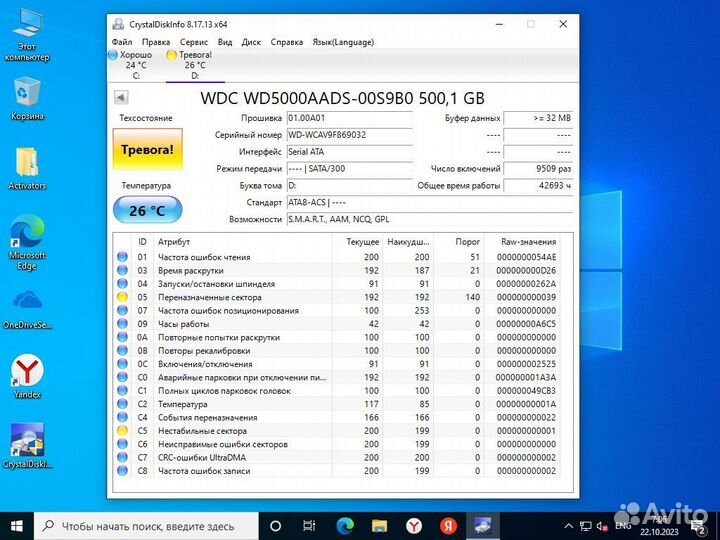Click yellow dot for Нестабильные сектора

(x=122, y=430)
